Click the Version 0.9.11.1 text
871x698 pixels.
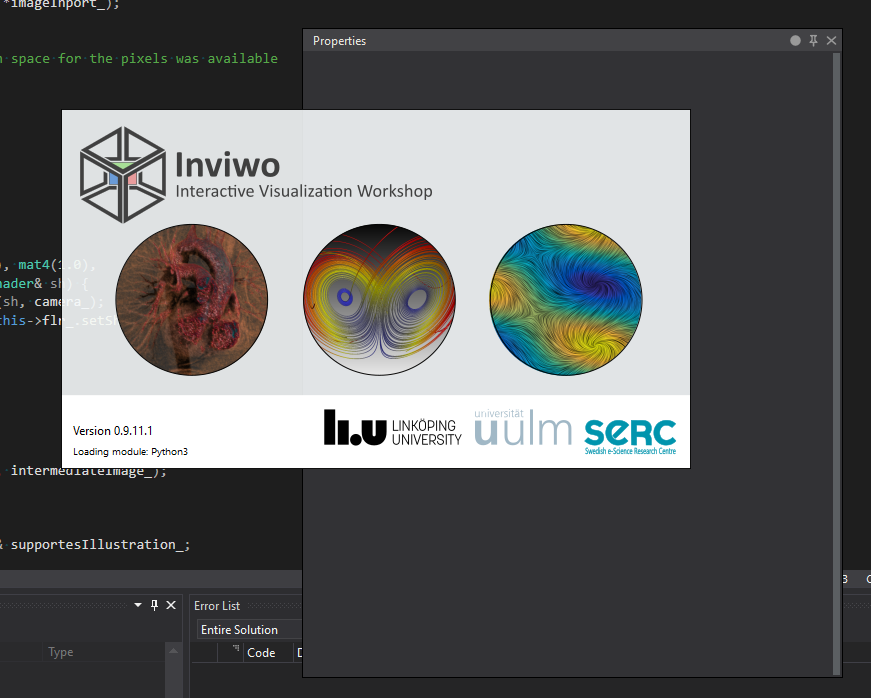[x=113, y=431]
